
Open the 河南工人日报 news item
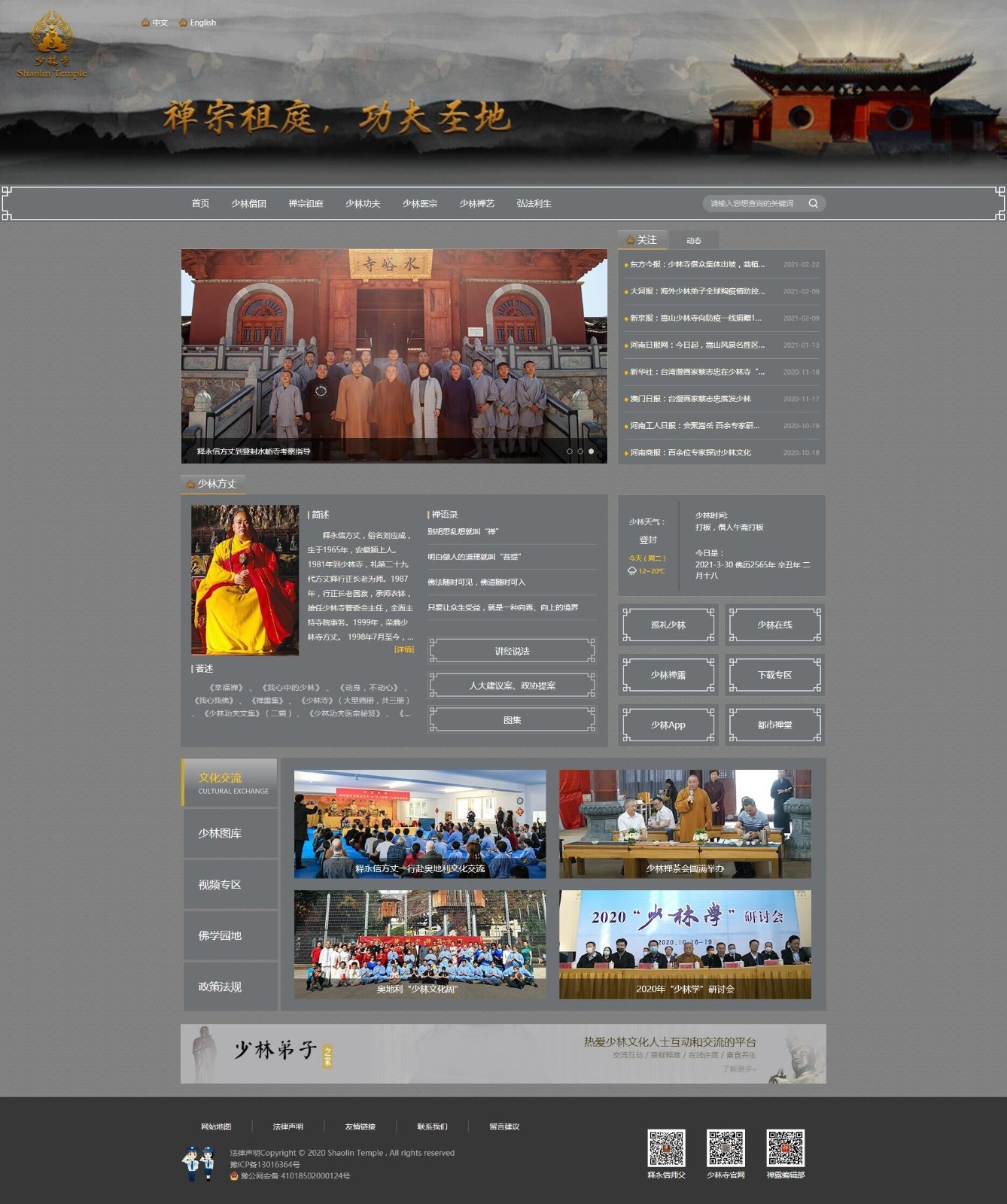tap(695, 426)
